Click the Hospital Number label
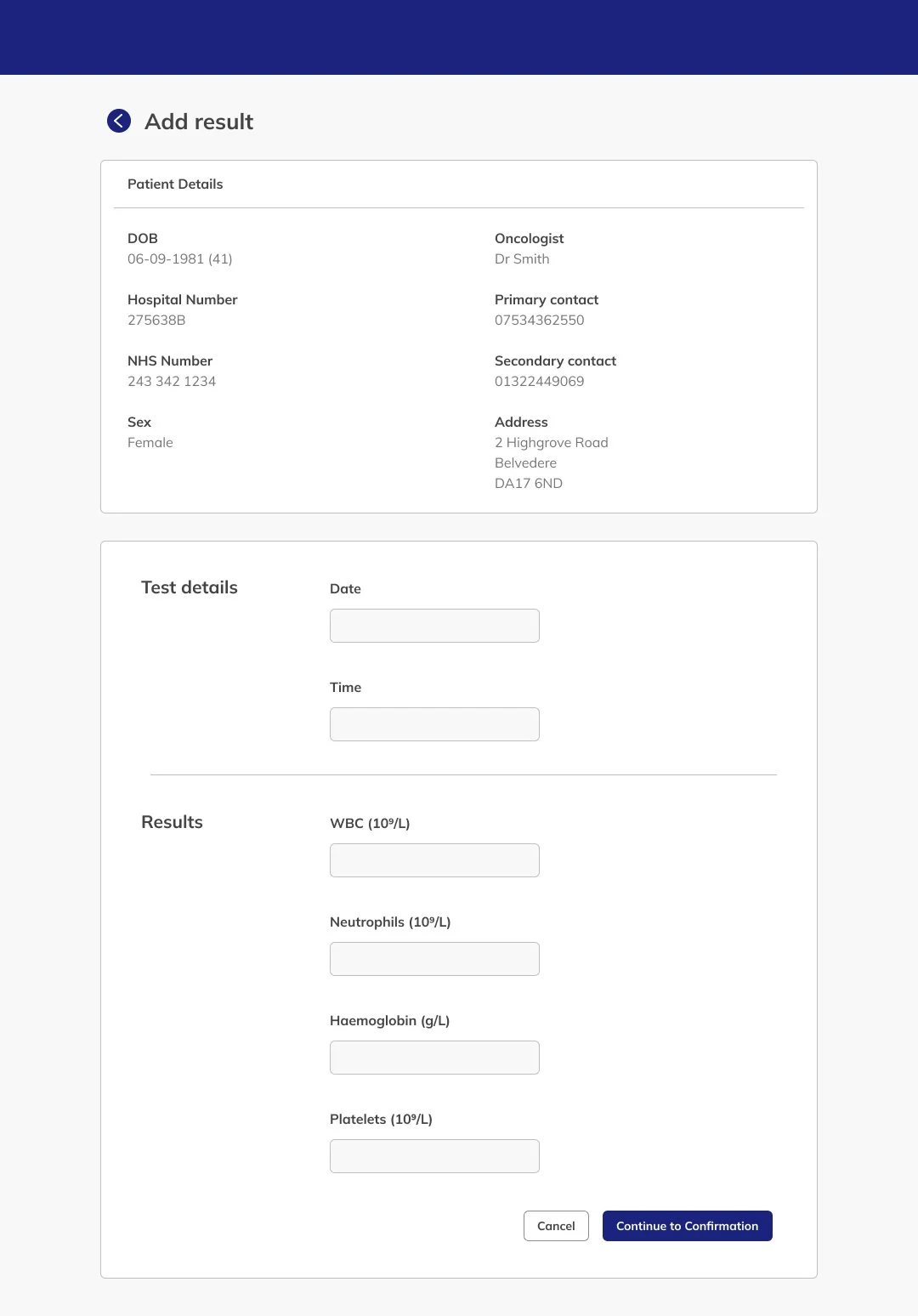This screenshot has height=1316, width=918. (x=183, y=299)
